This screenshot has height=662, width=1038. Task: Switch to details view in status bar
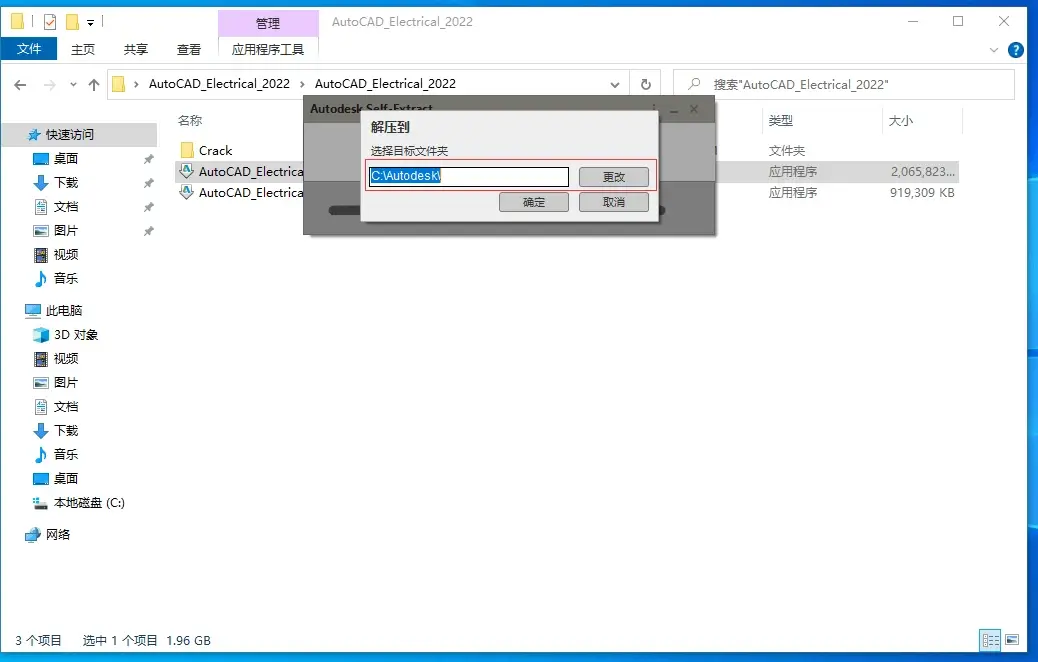point(990,640)
